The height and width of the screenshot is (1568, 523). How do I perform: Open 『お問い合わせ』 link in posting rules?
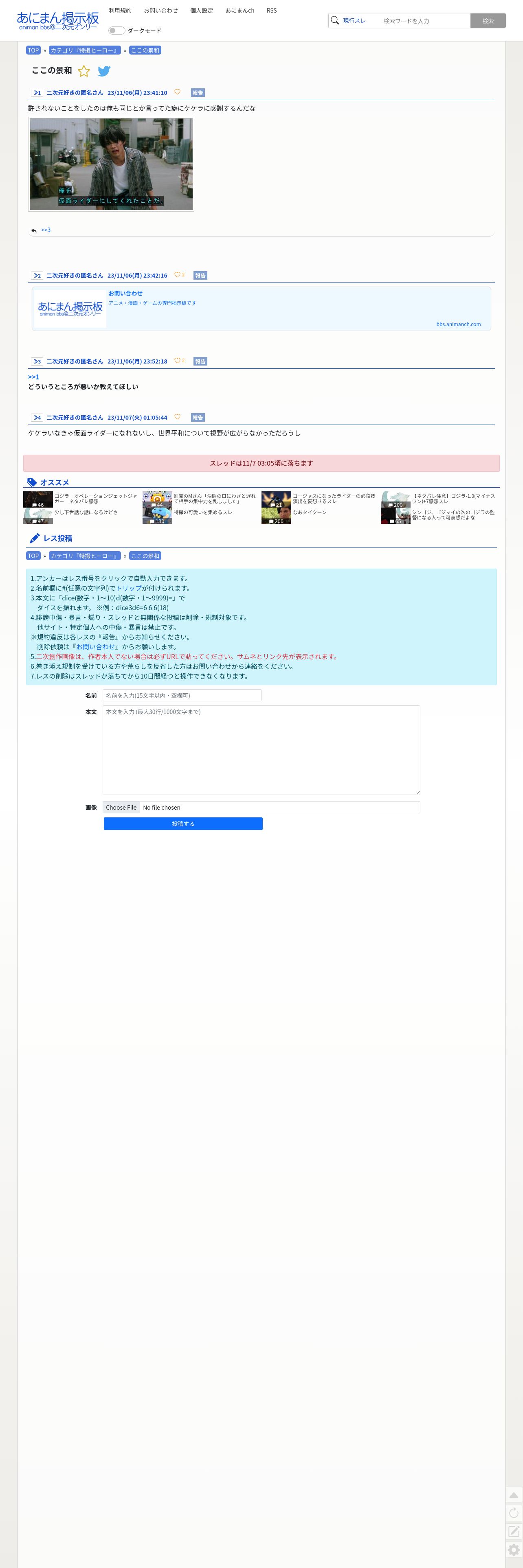click(x=96, y=646)
